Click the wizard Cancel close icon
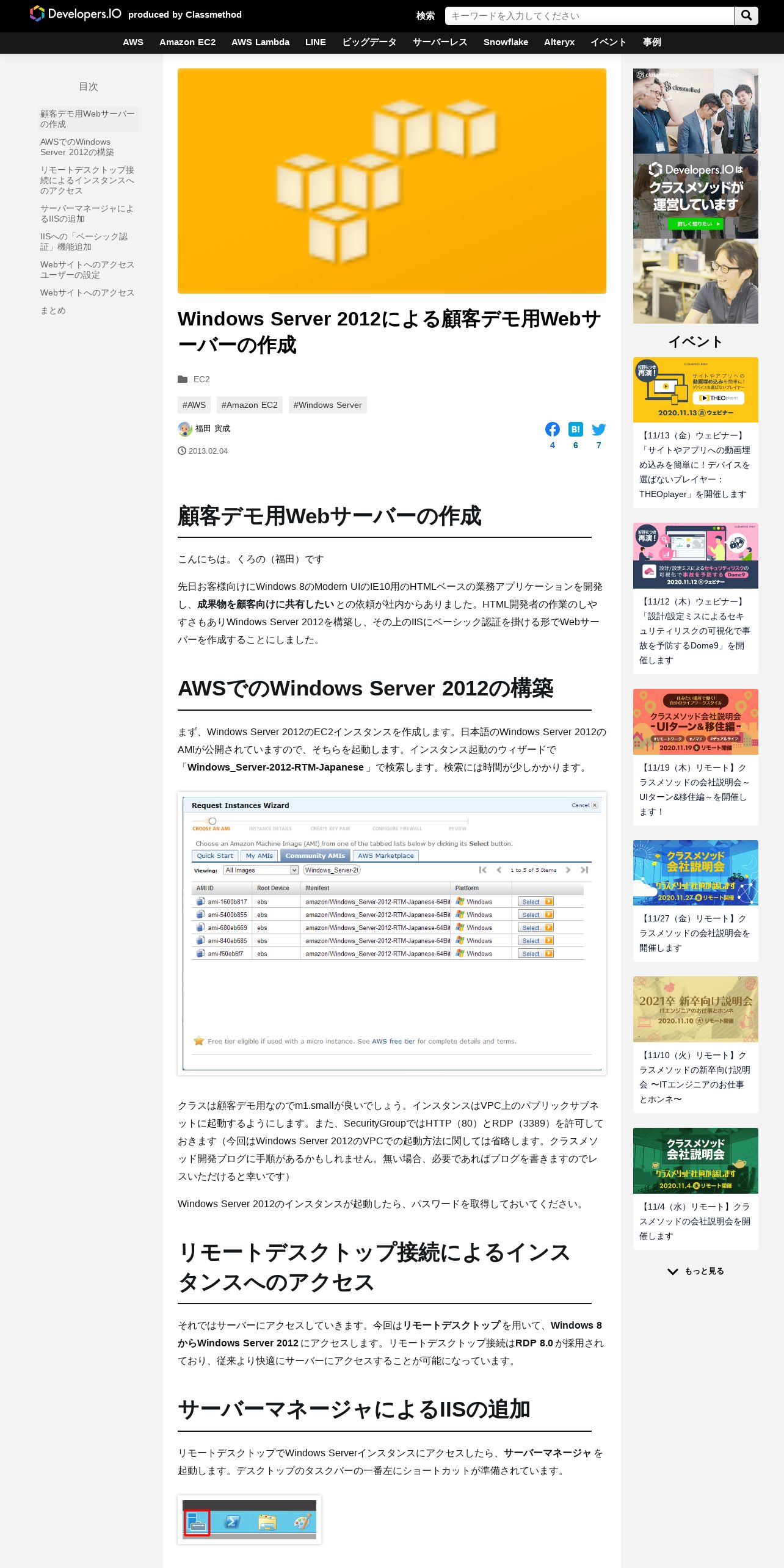 (x=595, y=805)
